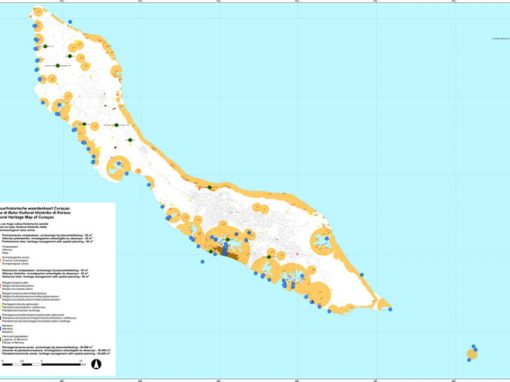Click the 'Places of Memory' legend entry
This screenshot has height=382, width=510.
click(12, 342)
